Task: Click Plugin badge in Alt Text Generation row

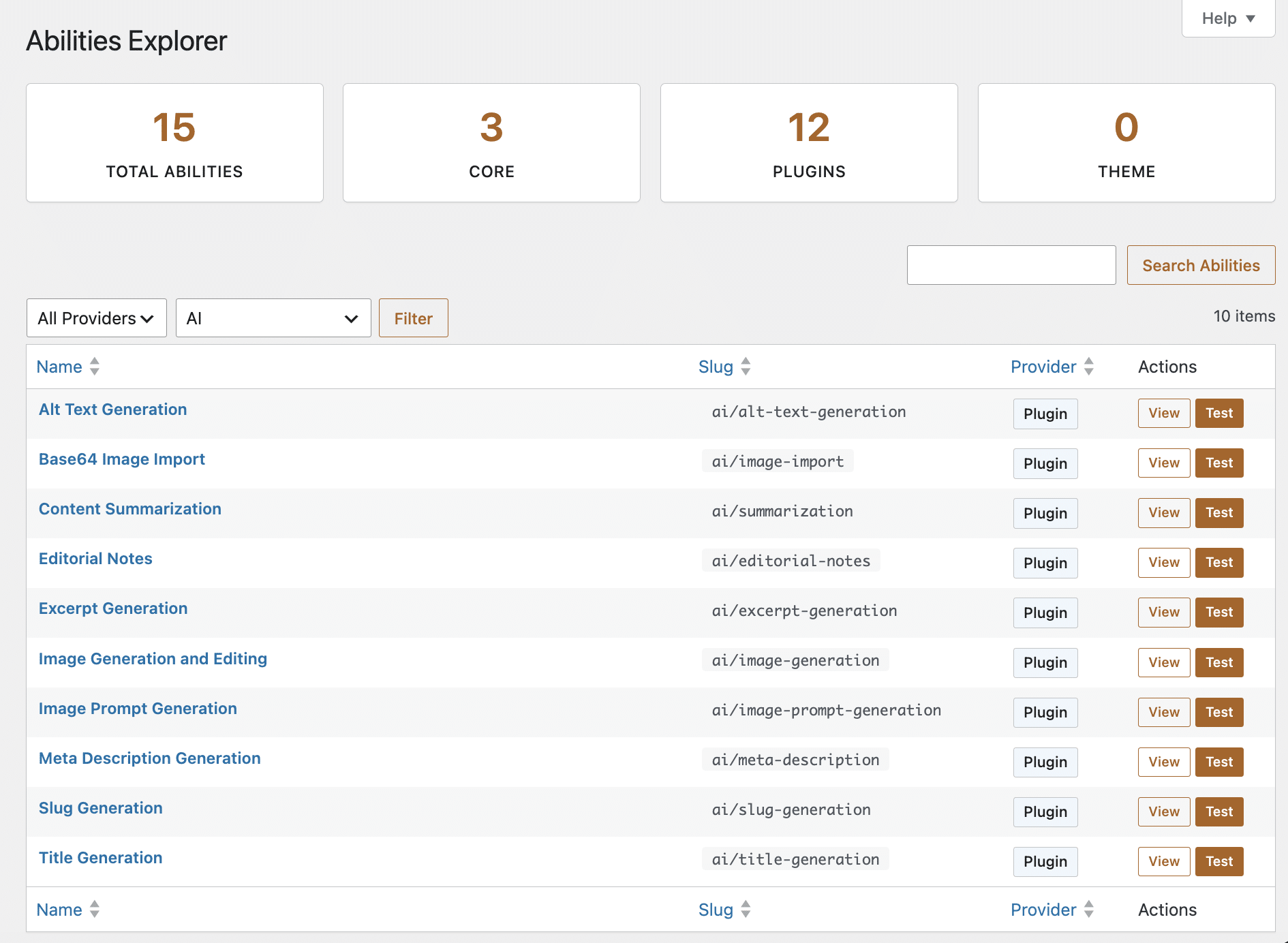Action: click(1045, 414)
